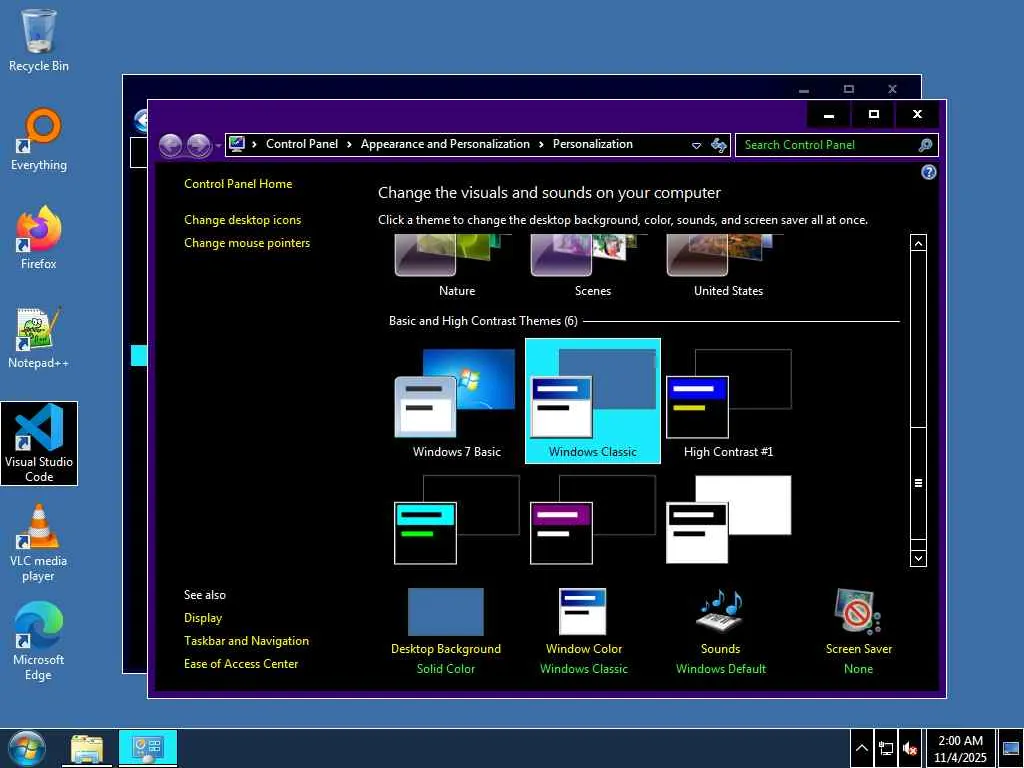Screen dimensions: 1024x768
Task: Open Desktop Background settings icon
Action: [x=445, y=612]
